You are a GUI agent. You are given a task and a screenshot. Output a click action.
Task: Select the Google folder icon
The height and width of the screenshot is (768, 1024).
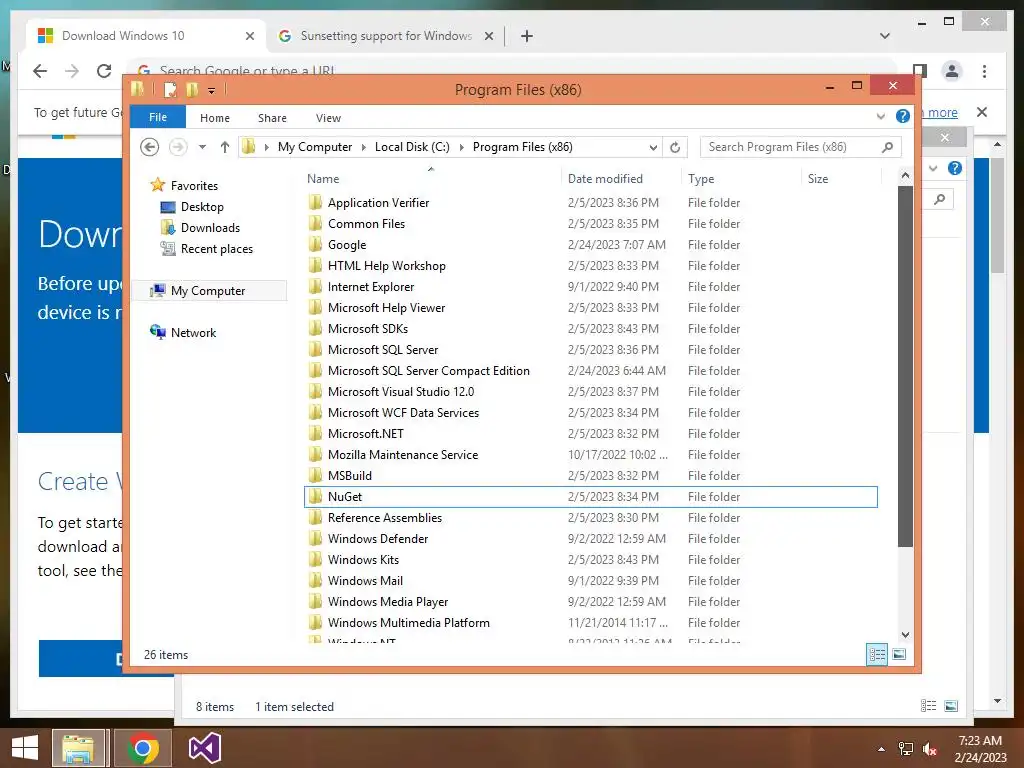click(x=315, y=244)
